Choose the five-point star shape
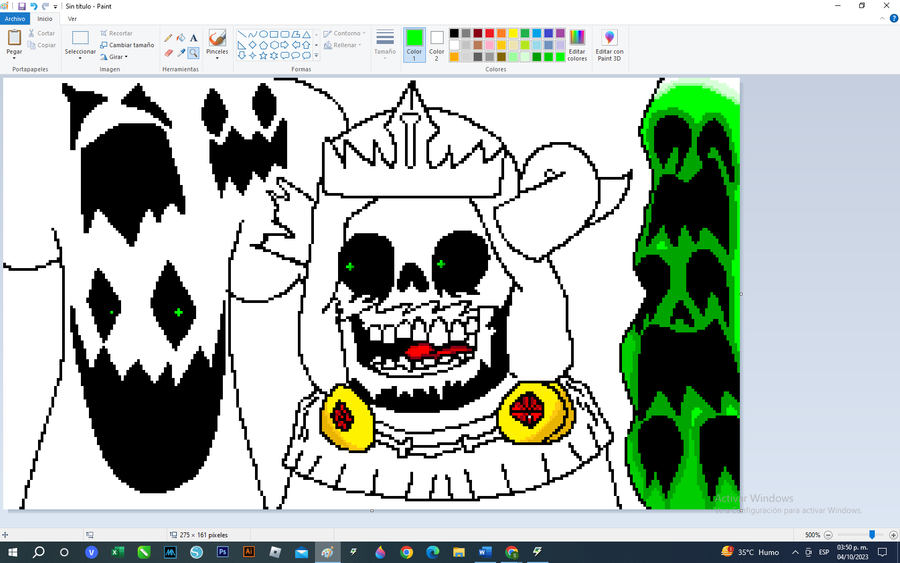The height and width of the screenshot is (563, 900). [x=263, y=56]
